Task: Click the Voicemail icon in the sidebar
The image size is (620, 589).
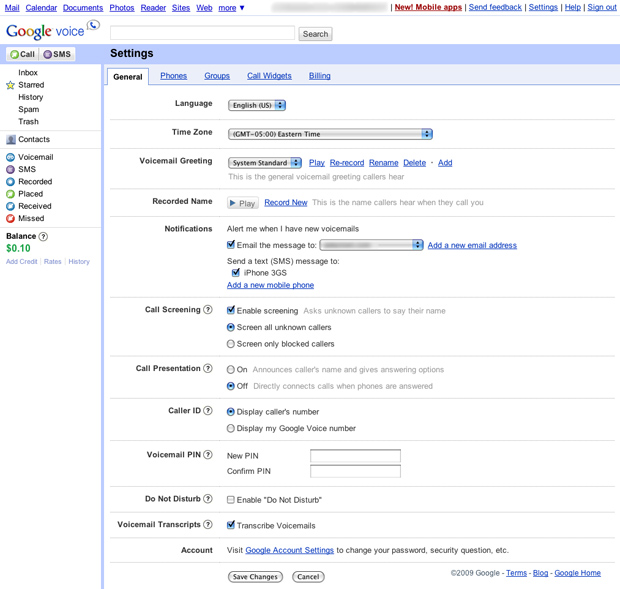Action: point(10,157)
